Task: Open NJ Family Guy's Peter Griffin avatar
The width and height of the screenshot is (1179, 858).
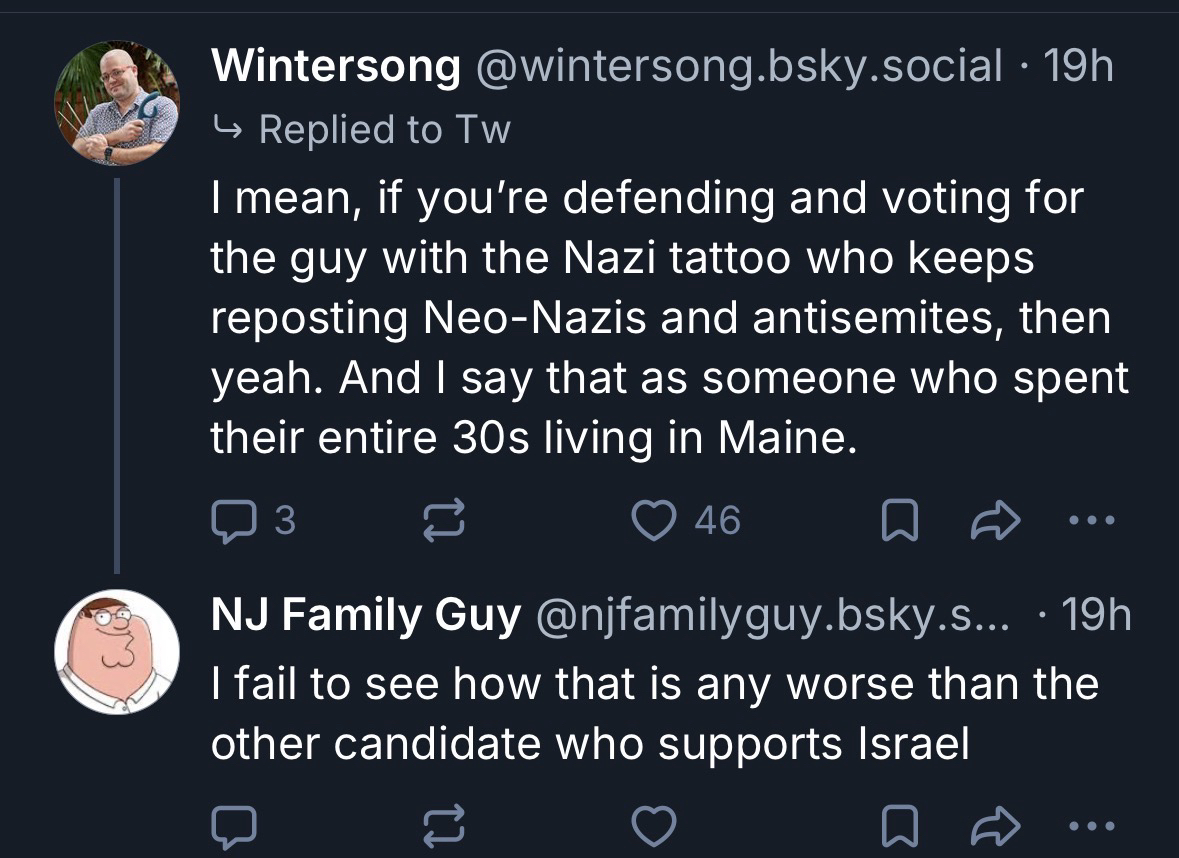Action: click(x=117, y=652)
